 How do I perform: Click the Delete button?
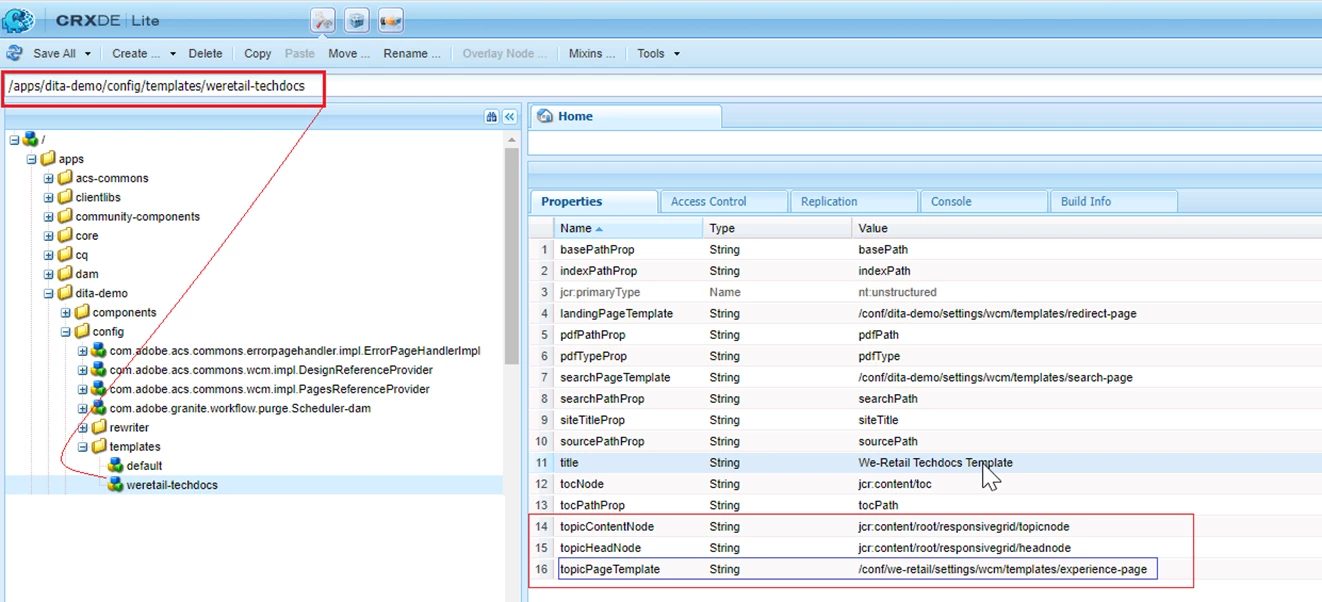click(x=206, y=54)
